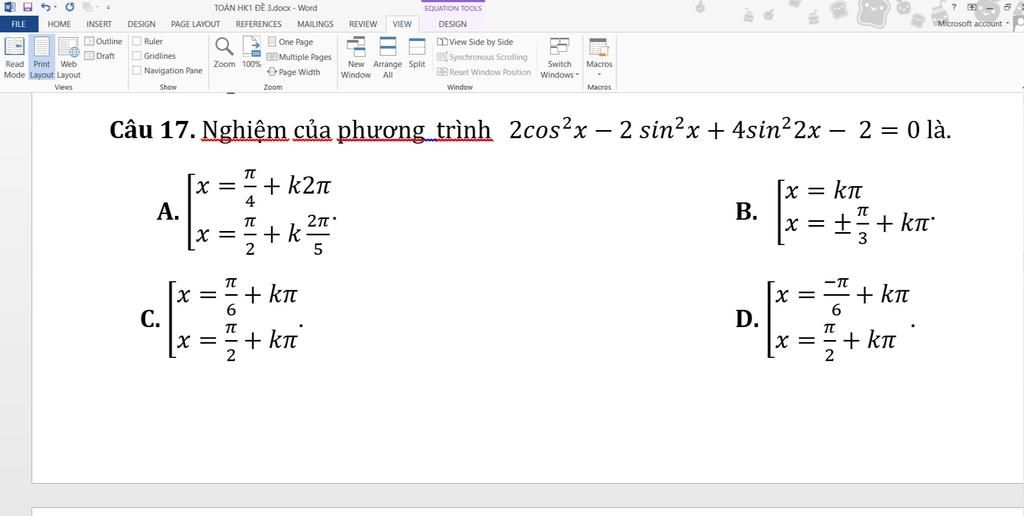
Task: Switch to the HOME ribbon tab
Action: click(x=59, y=24)
